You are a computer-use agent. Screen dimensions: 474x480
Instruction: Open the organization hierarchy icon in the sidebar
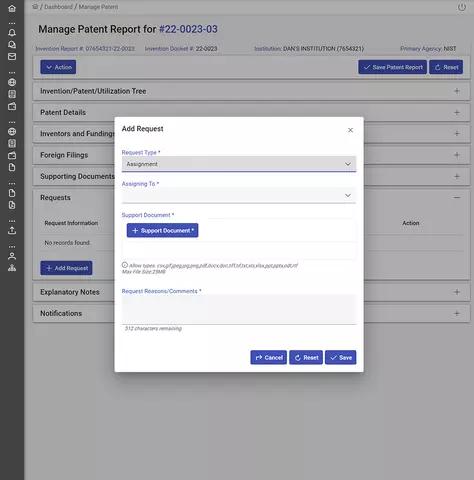(x=12, y=268)
